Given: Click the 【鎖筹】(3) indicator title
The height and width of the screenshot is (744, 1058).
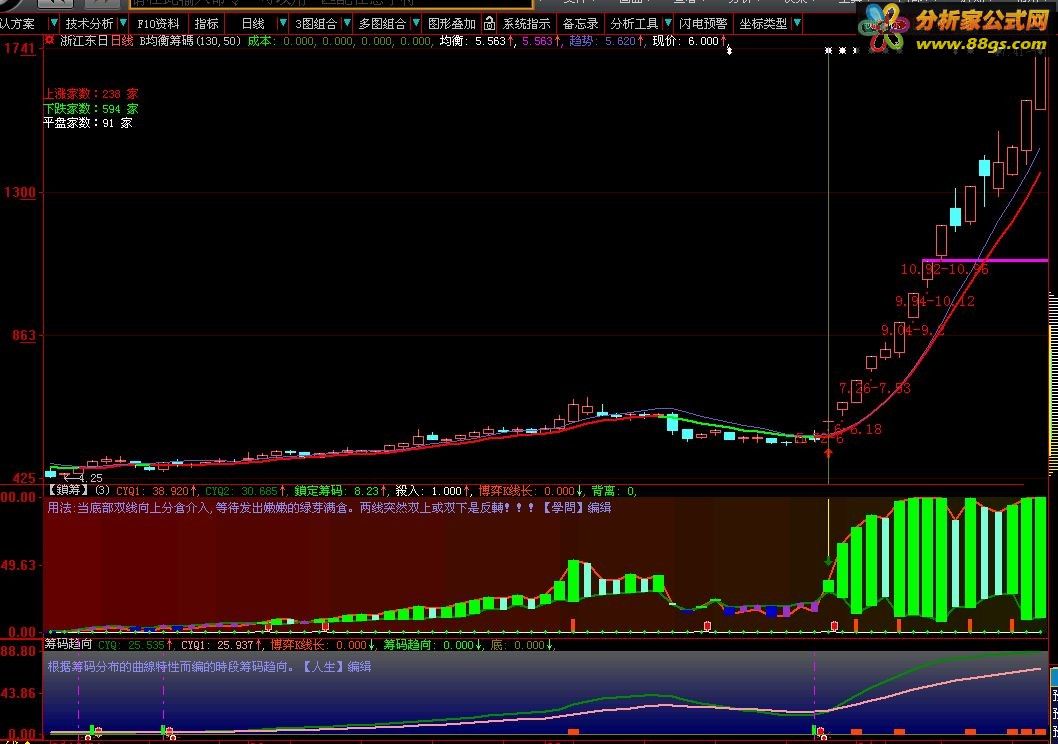Looking at the screenshot, I should pyautogui.click(x=77, y=490).
